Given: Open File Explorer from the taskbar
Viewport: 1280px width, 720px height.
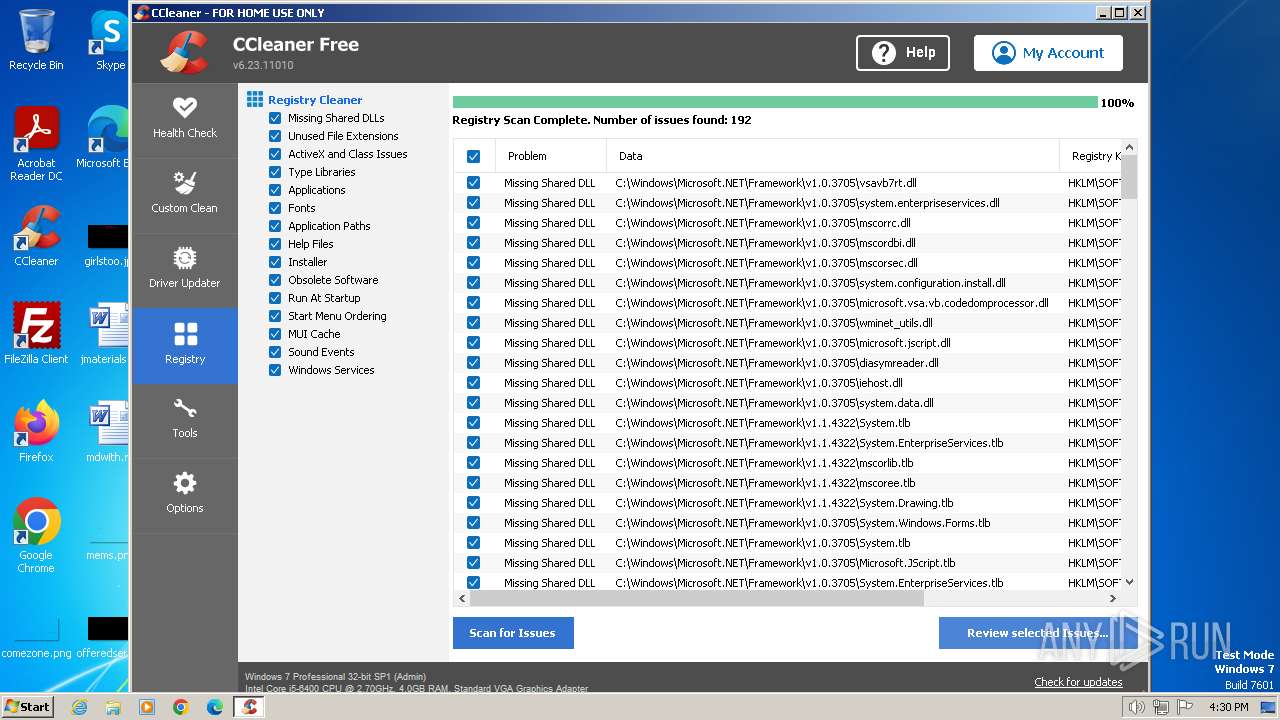Looking at the screenshot, I should [x=113, y=707].
